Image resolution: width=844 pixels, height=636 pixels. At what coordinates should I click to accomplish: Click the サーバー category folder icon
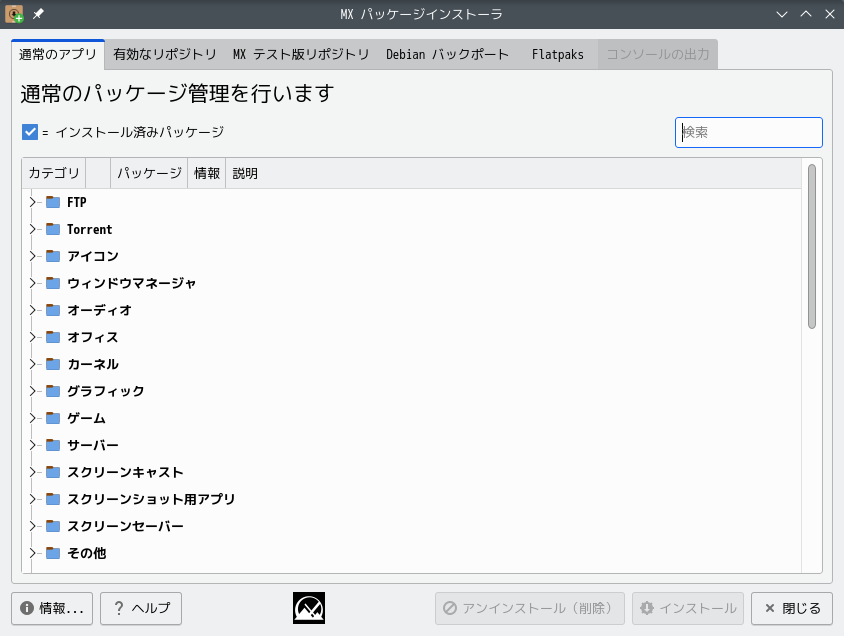coord(52,445)
